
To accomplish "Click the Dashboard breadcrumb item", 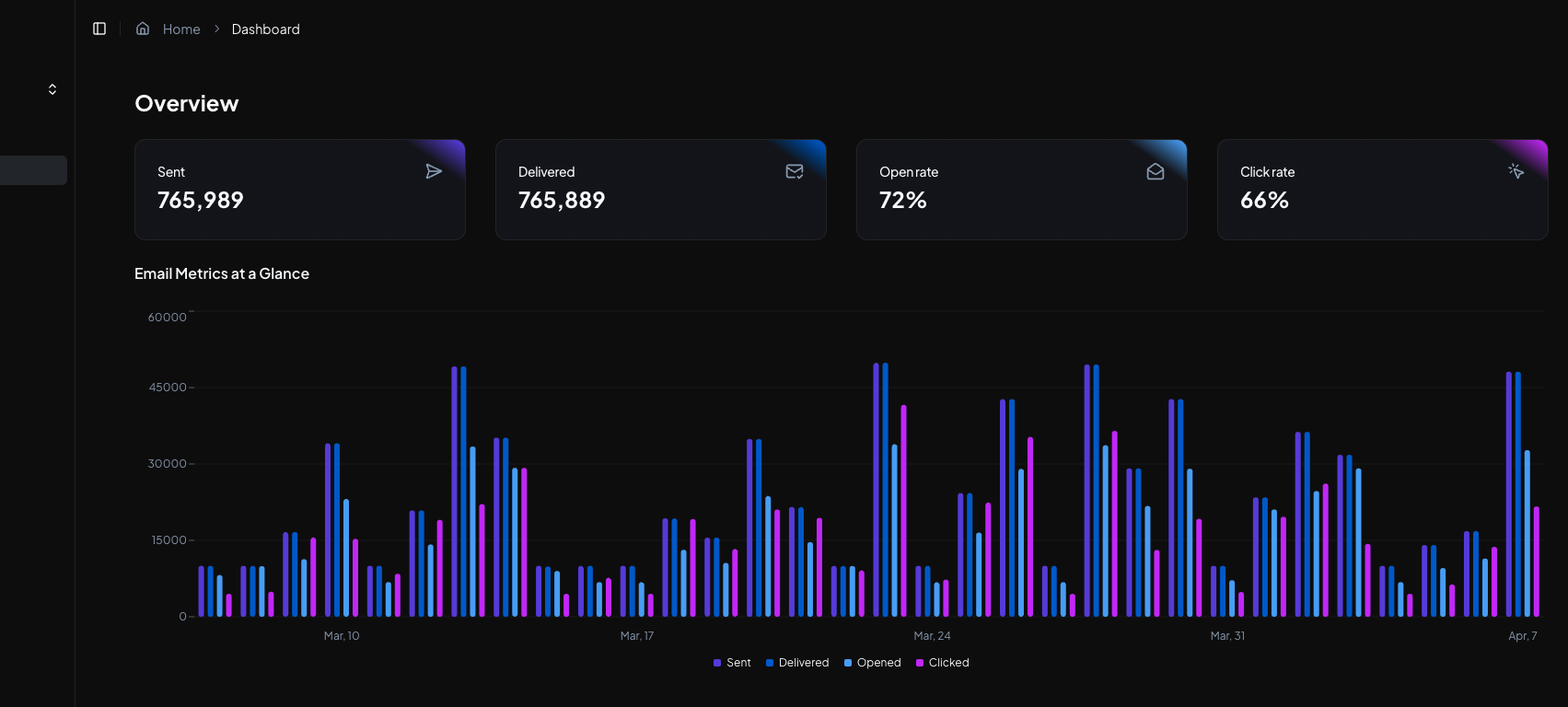I will pyautogui.click(x=265, y=29).
